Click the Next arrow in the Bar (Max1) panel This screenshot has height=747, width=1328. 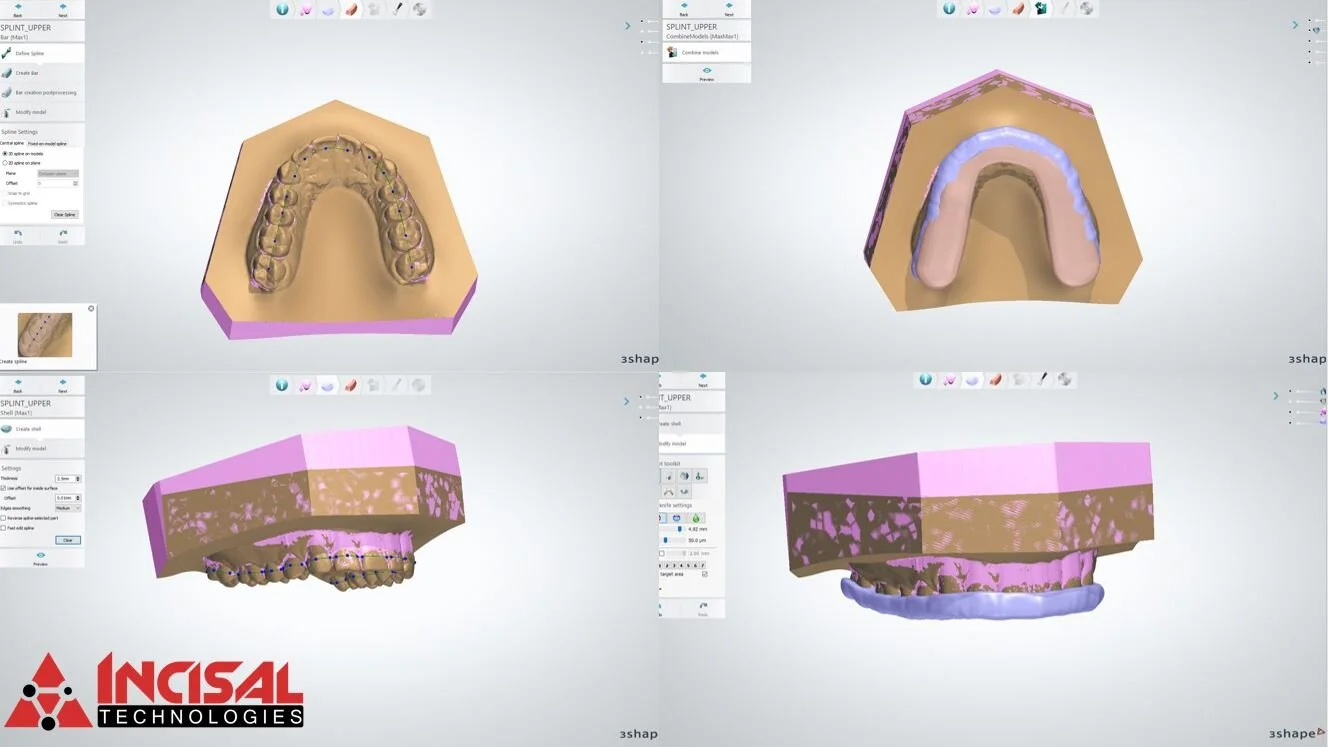[63, 10]
